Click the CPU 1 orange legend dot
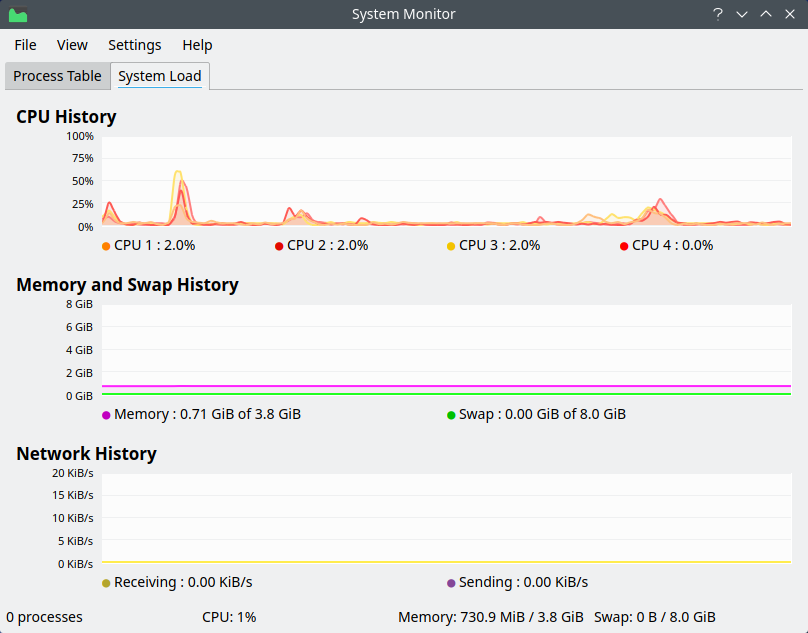 [x=106, y=246]
